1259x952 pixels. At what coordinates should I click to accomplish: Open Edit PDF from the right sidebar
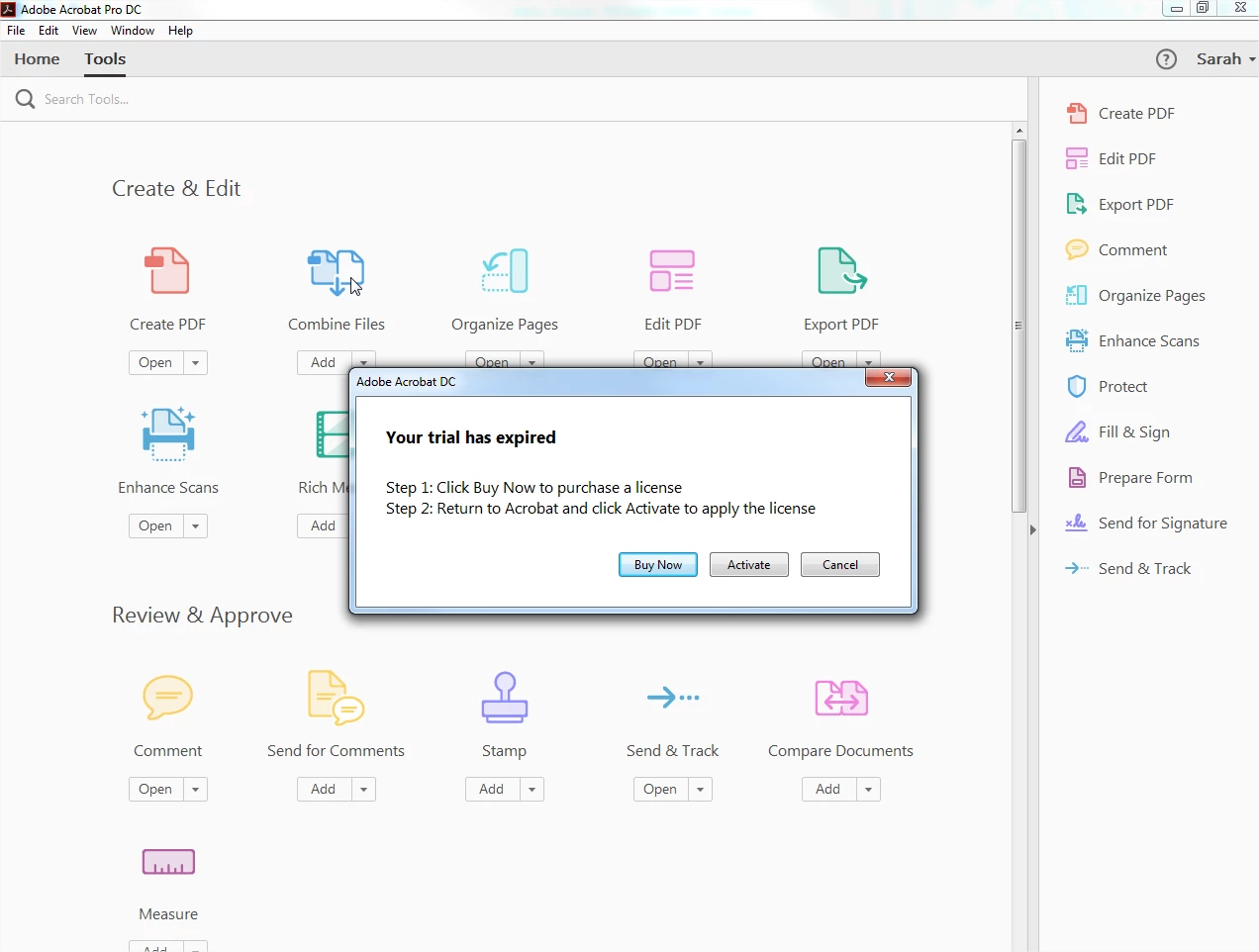pyautogui.click(x=1111, y=158)
